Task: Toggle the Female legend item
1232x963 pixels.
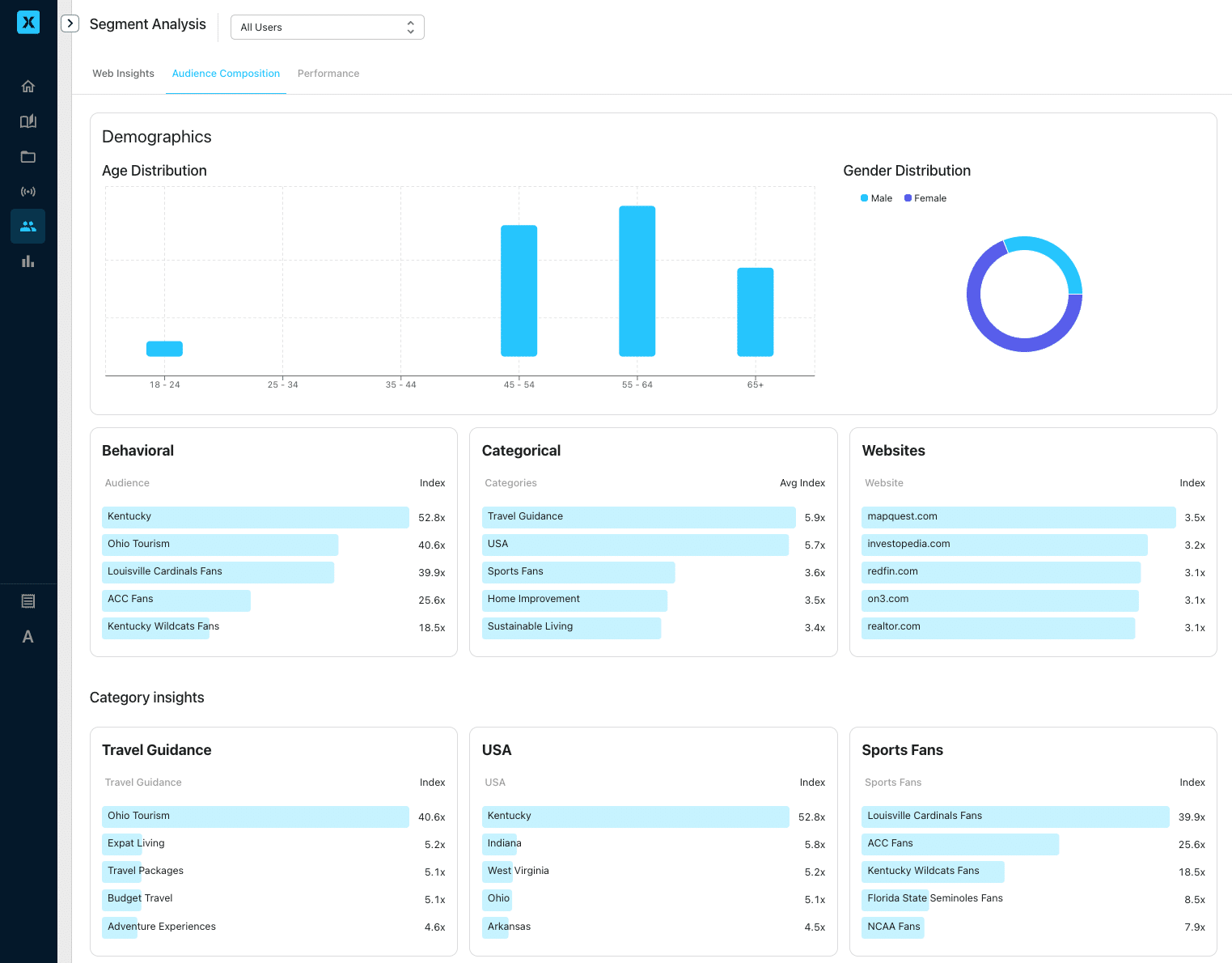Action: 925,198
